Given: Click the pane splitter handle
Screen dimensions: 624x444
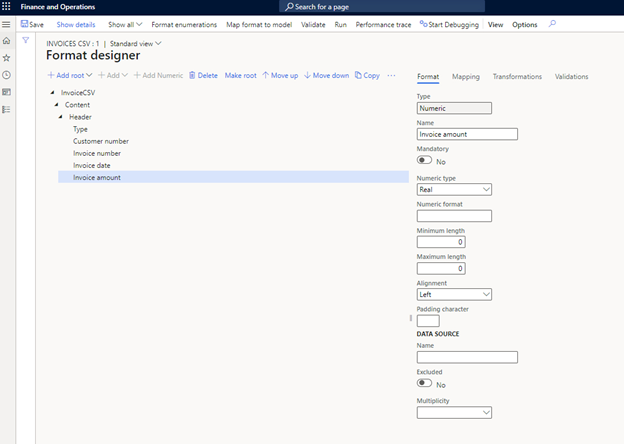Looking at the screenshot, I should [411, 318].
